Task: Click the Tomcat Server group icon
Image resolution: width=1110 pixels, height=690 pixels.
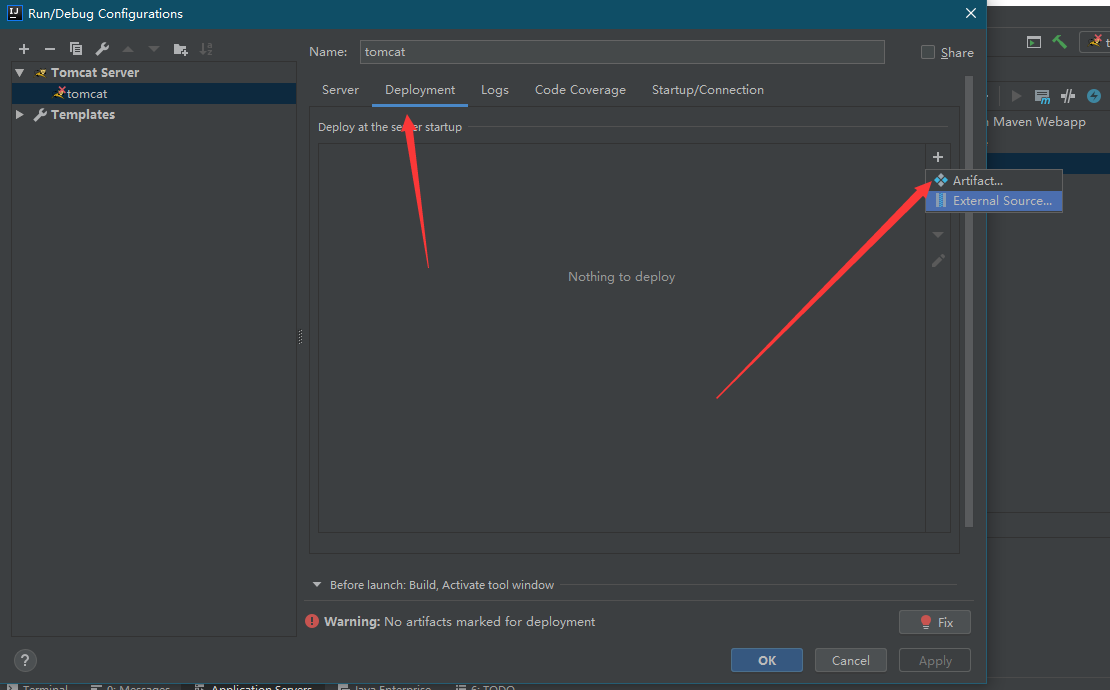Action: pyautogui.click(x=41, y=73)
